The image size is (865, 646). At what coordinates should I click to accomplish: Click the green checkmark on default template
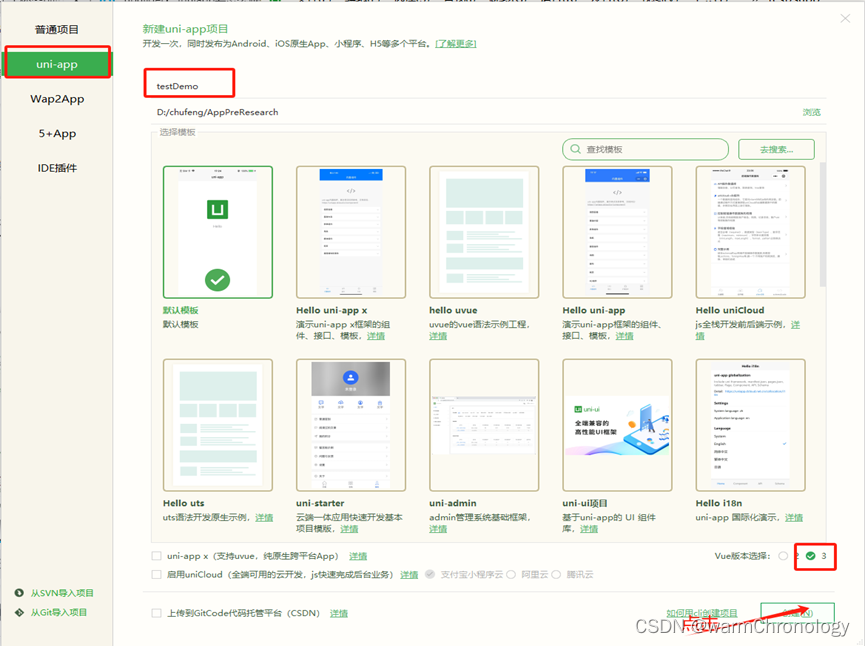pyautogui.click(x=218, y=280)
